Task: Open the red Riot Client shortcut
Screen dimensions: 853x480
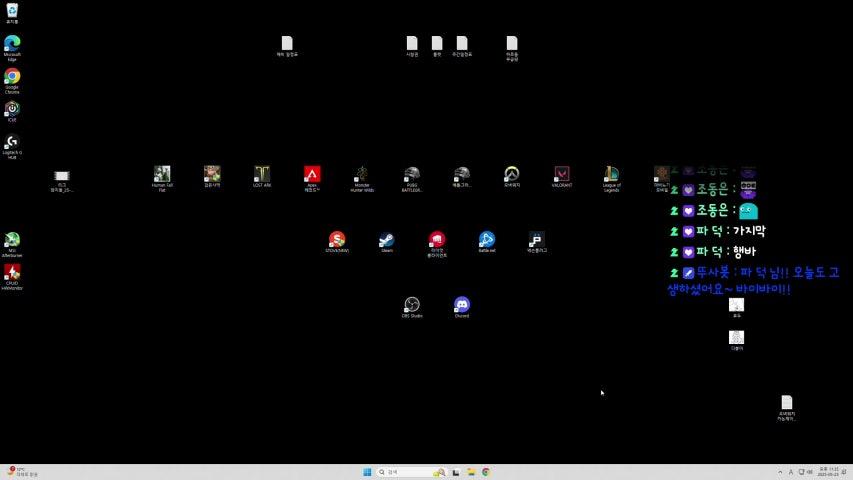Action: tap(437, 244)
